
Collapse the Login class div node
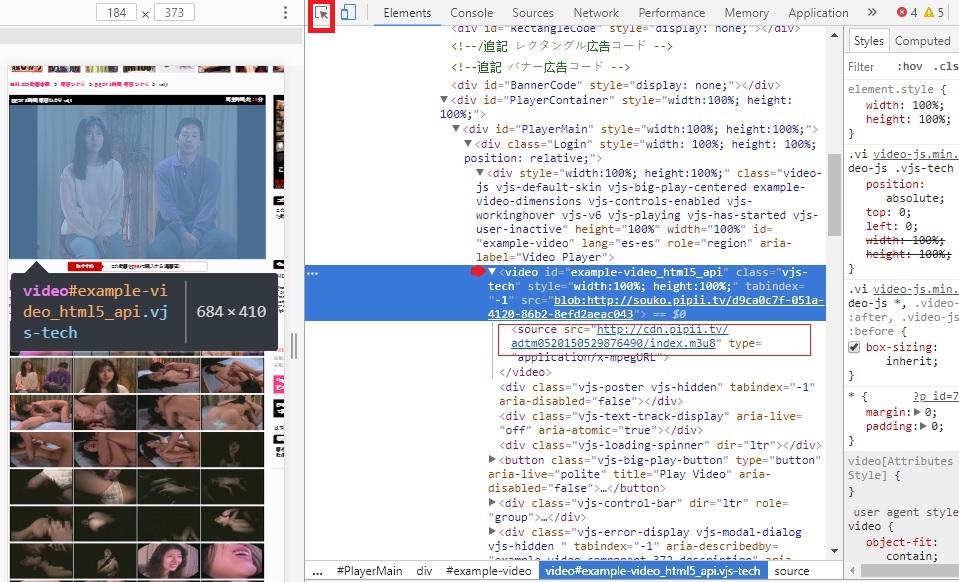(x=468, y=144)
